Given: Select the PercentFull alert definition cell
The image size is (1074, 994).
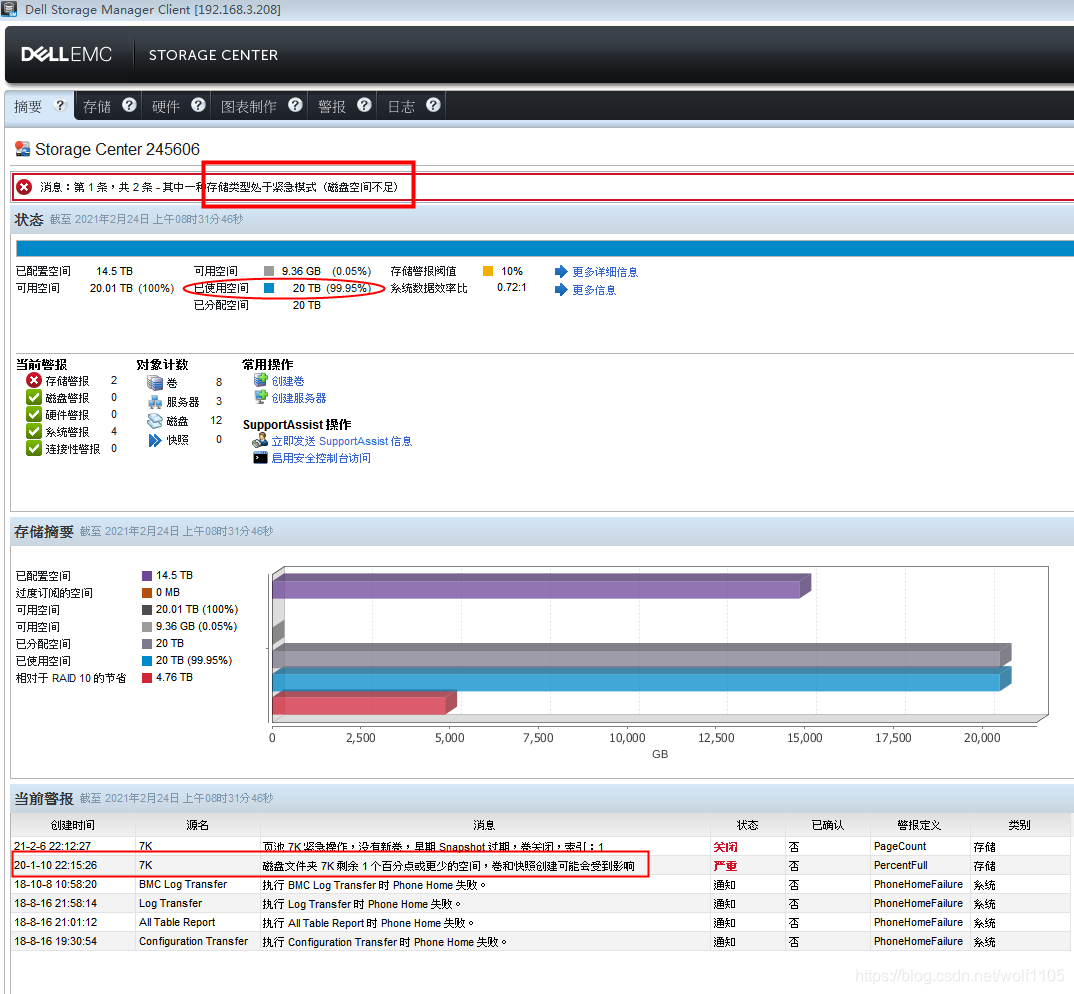Looking at the screenshot, I should click(x=920, y=865).
